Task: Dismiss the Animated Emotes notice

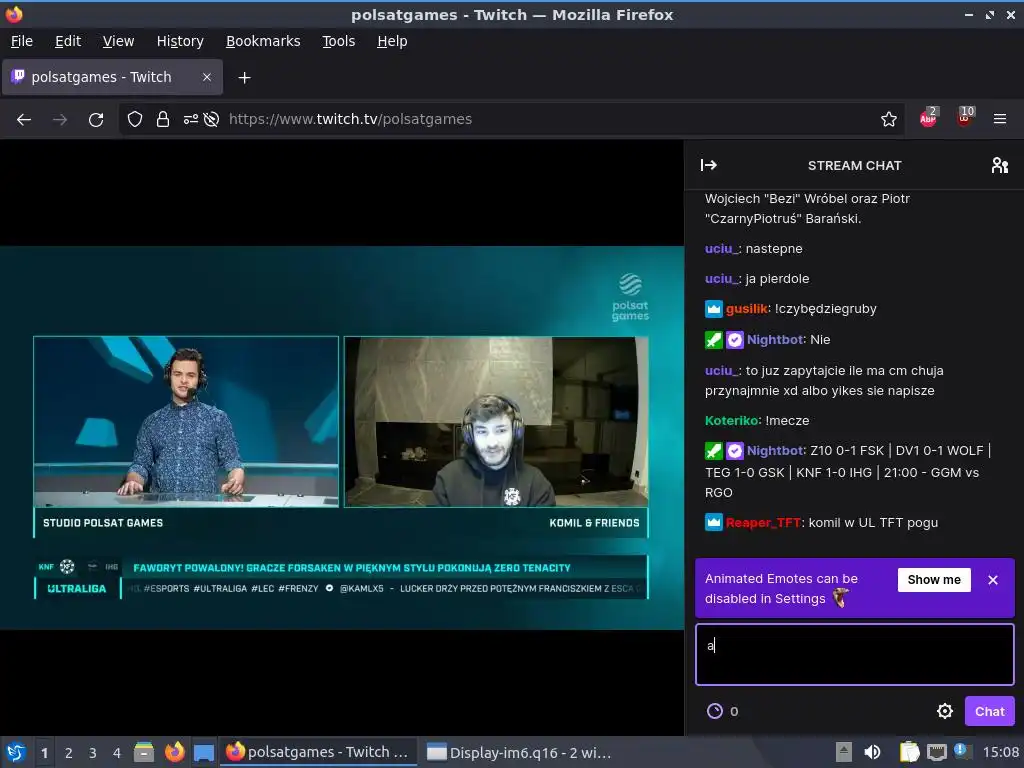Action: (x=993, y=580)
